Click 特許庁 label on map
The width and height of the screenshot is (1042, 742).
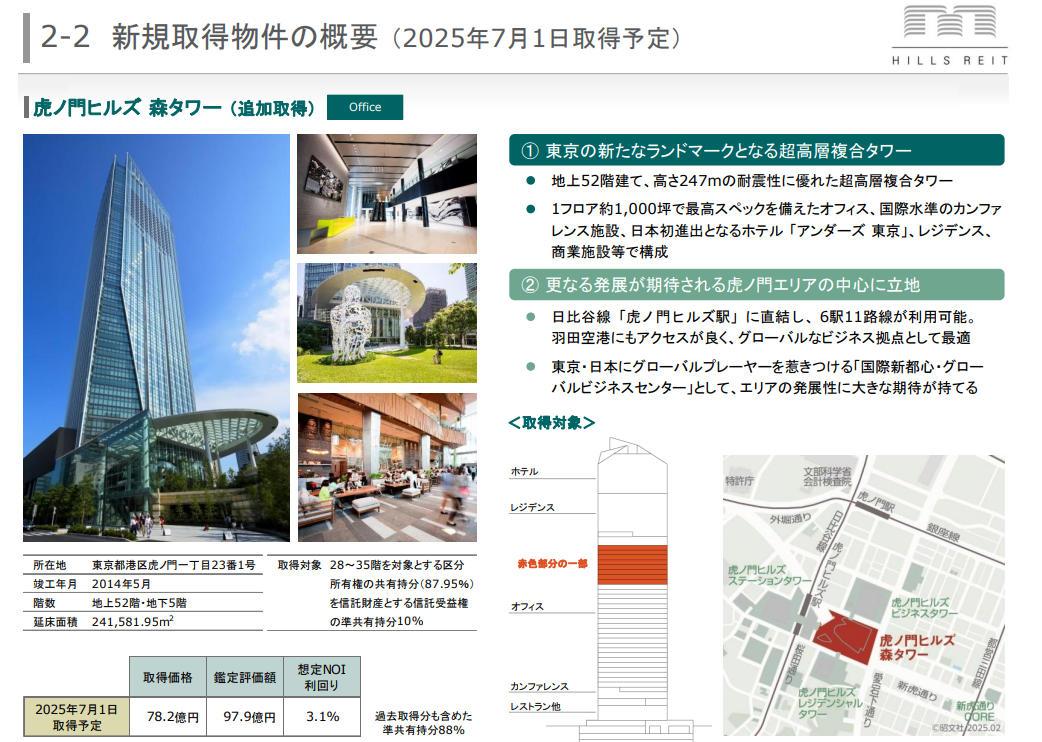point(739,481)
